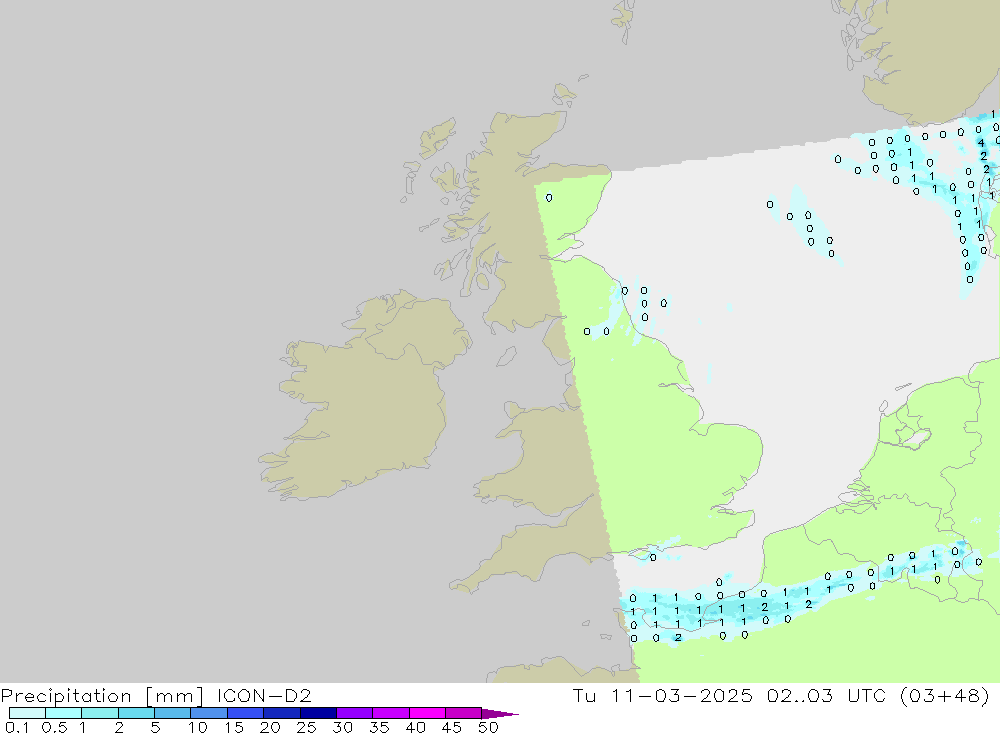Viewport: 1000px width, 733px height.
Task: Click the date text '11-03-2025'
Action: (682, 695)
